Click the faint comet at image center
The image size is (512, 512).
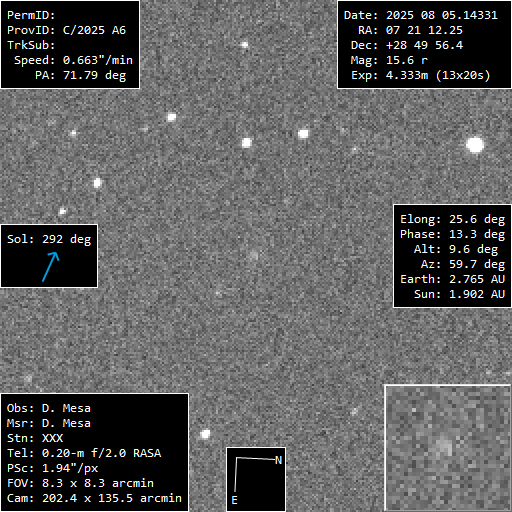pyautogui.click(x=254, y=256)
